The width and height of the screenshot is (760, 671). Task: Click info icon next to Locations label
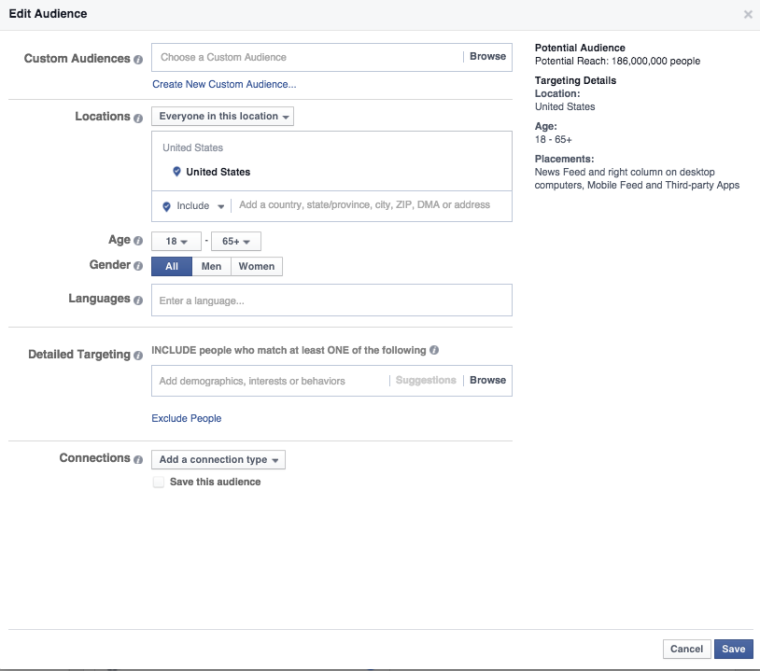click(x=138, y=117)
